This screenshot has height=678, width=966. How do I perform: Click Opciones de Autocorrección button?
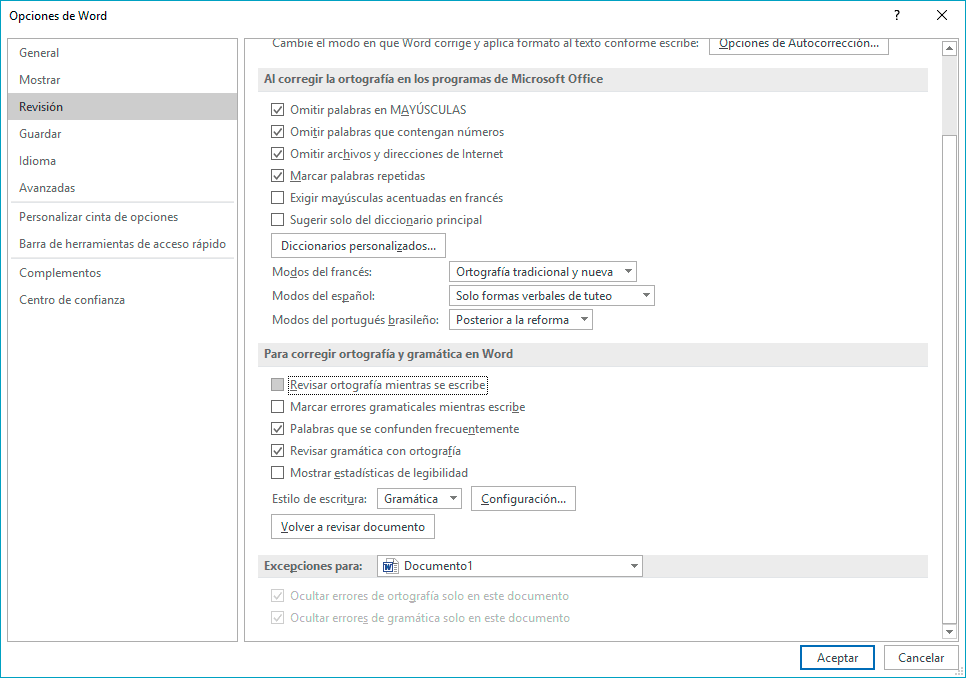pos(798,44)
